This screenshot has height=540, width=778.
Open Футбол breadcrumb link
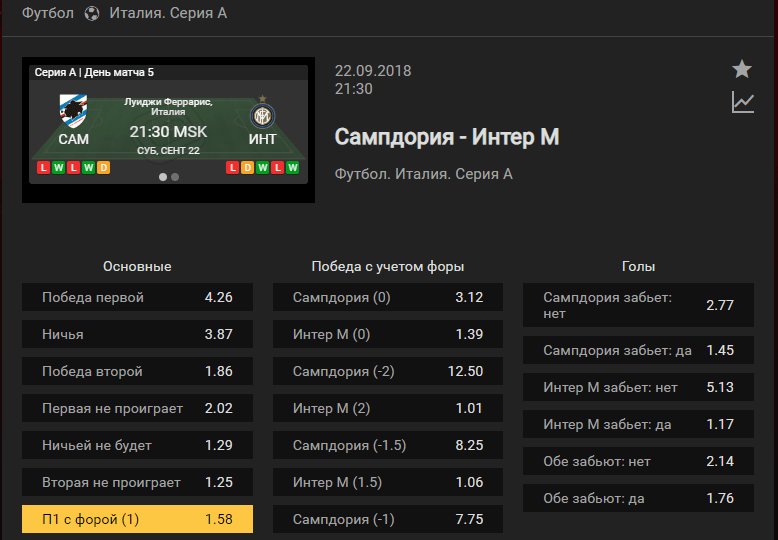(48, 13)
